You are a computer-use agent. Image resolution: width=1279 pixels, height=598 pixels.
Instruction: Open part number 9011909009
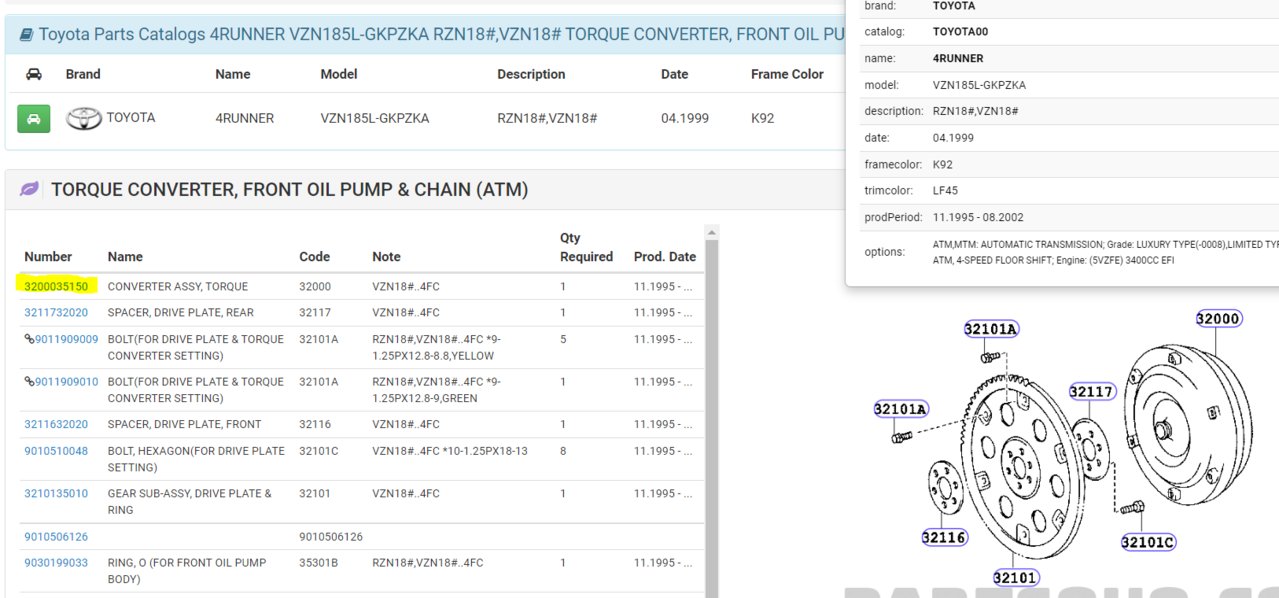(67, 339)
